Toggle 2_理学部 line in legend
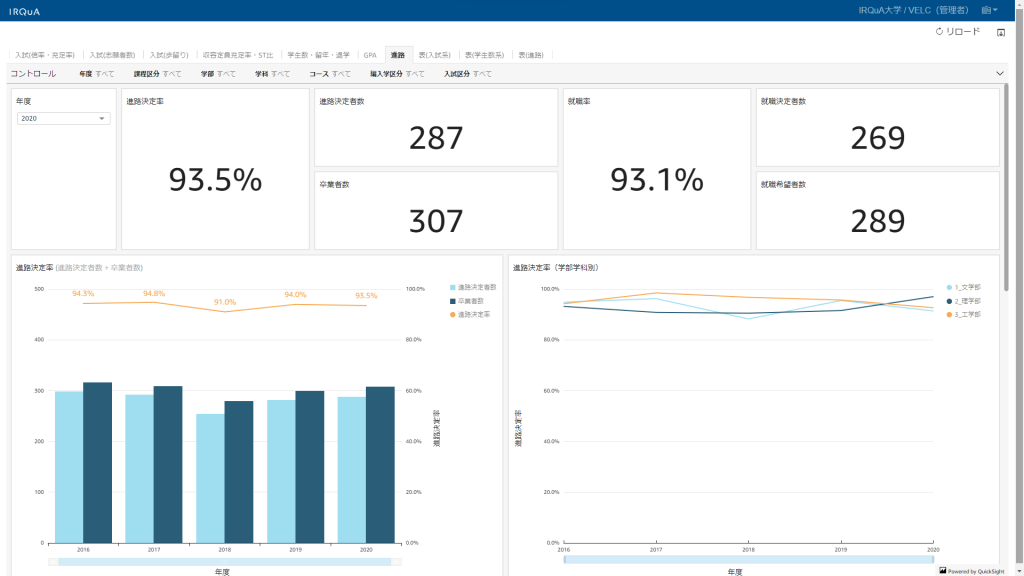Screen dimensions: 1024x576 [x=949, y=301]
